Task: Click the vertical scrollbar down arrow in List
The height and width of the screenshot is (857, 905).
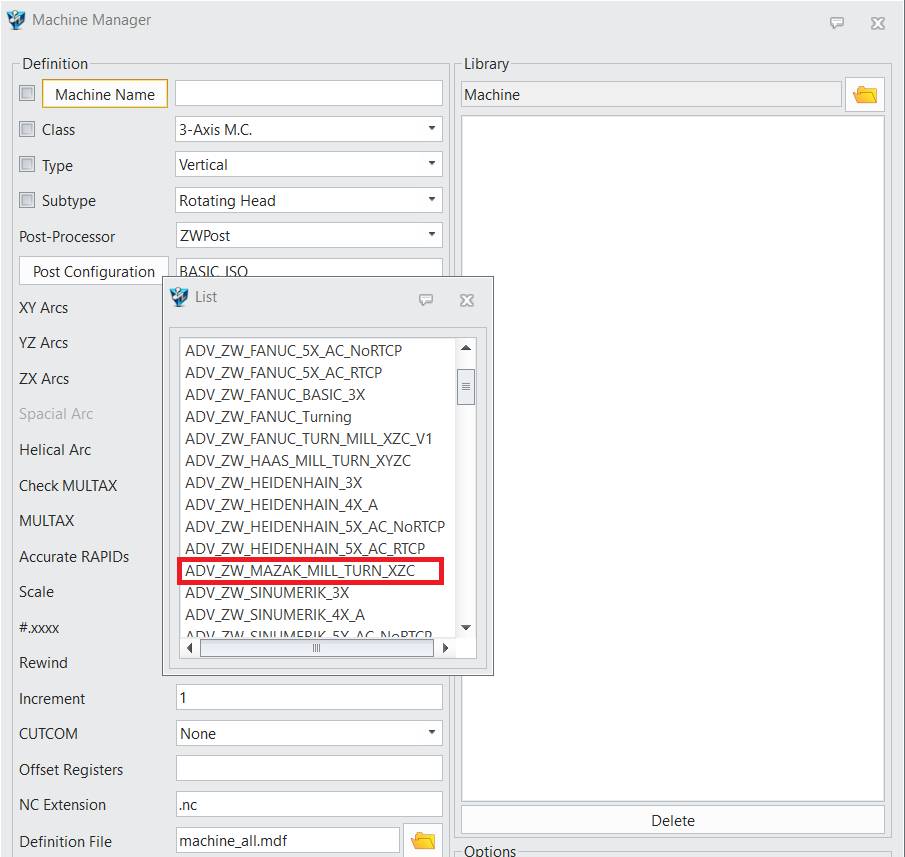Action: 465,627
